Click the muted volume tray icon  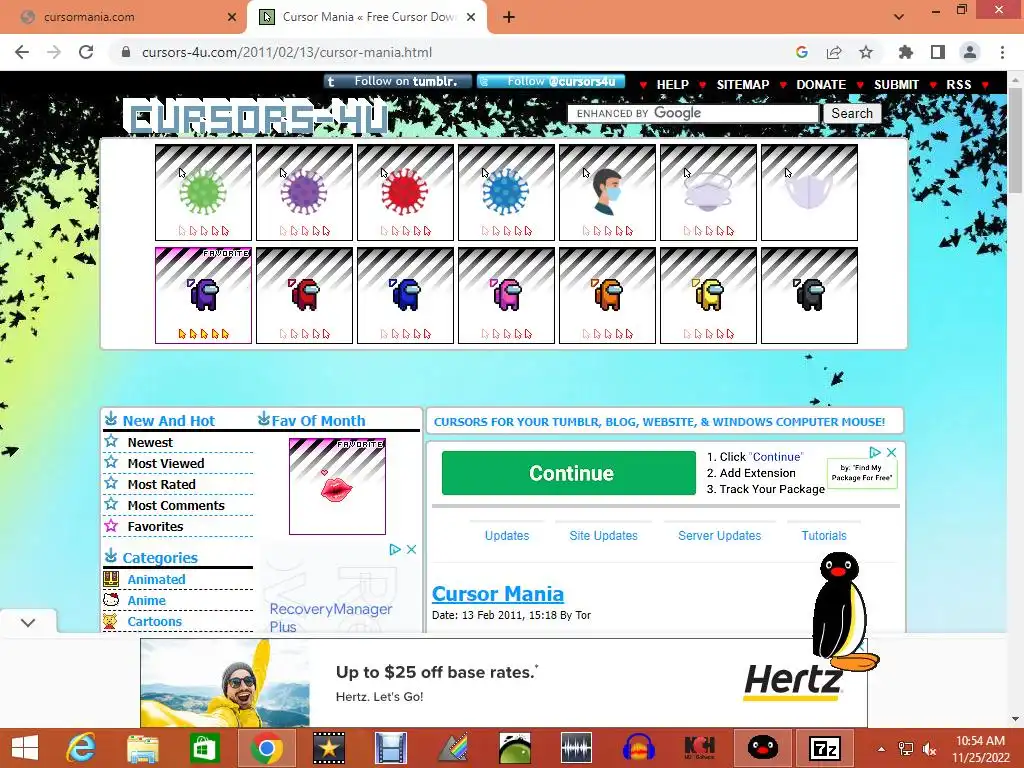(929, 749)
